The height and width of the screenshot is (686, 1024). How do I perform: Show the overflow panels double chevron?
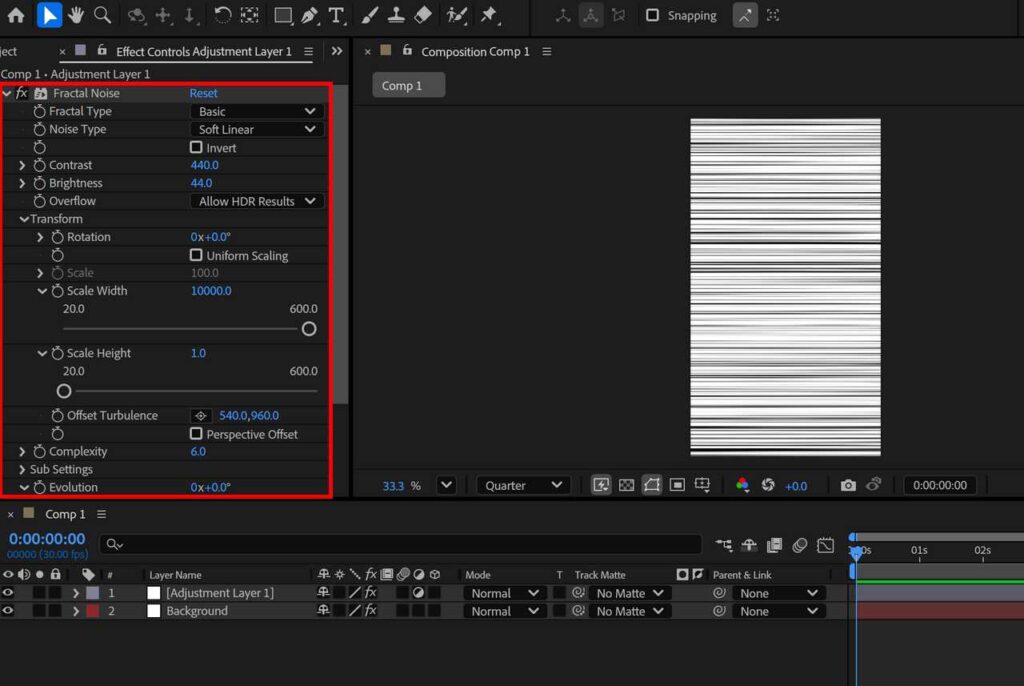coord(336,51)
